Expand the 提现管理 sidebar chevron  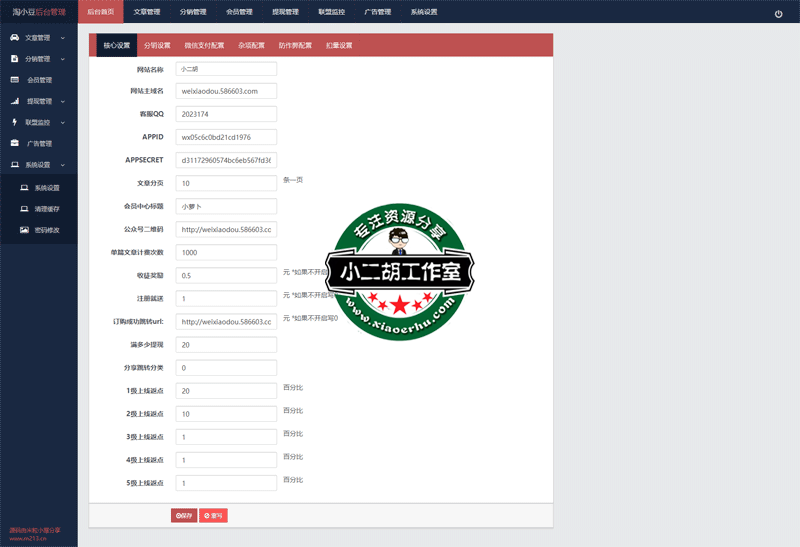click(63, 101)
